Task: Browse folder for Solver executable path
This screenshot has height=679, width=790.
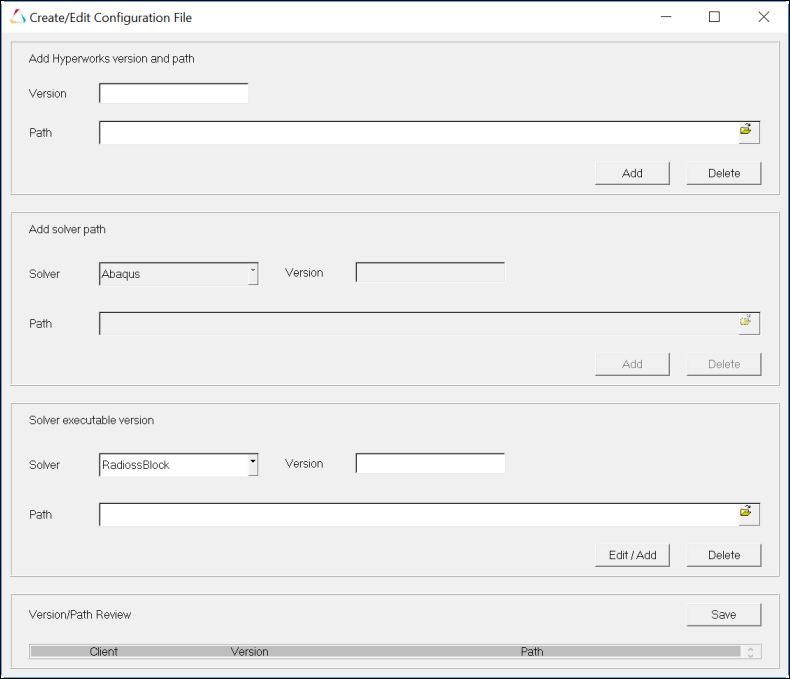Action: pos(749,514)
